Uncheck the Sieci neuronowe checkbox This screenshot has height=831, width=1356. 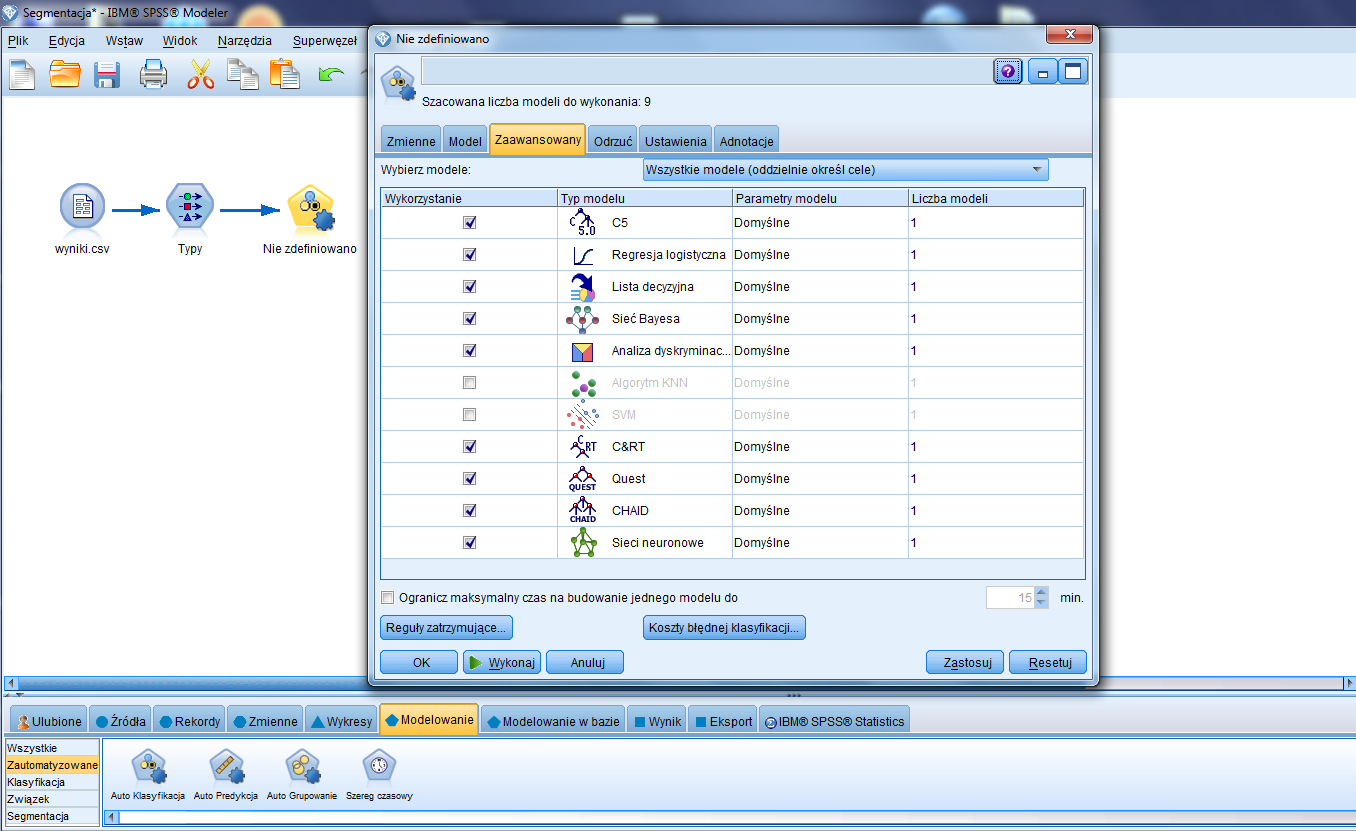coord(469,543)
